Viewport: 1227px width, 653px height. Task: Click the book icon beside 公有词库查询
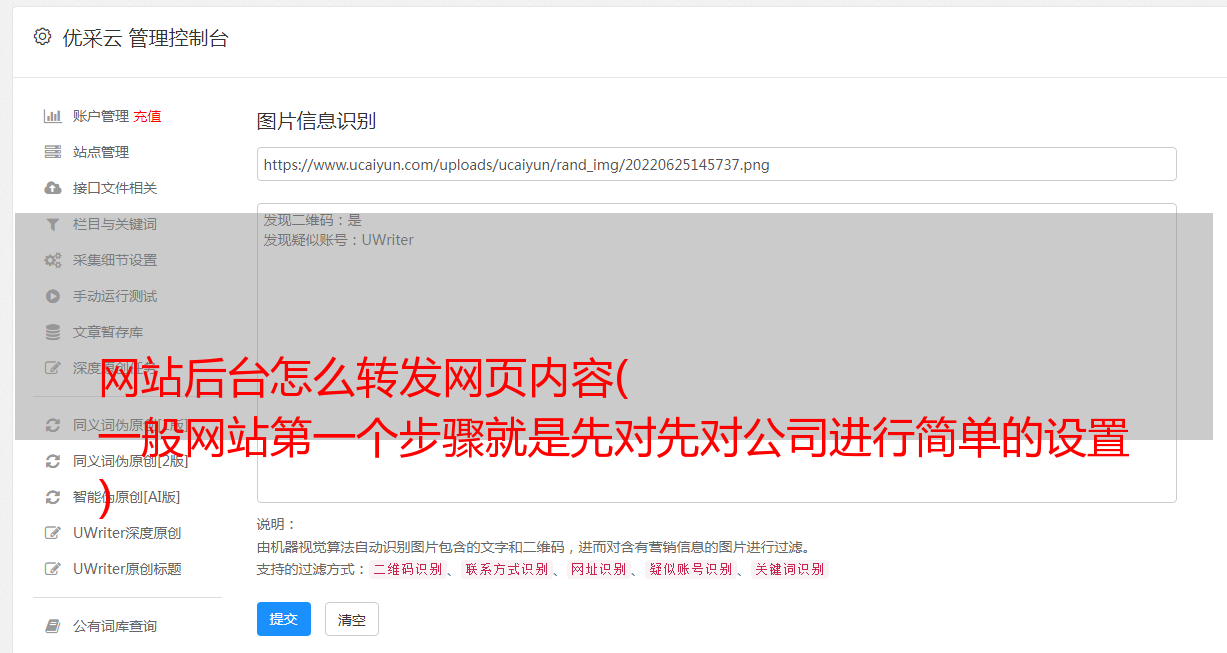pos(53,626)
